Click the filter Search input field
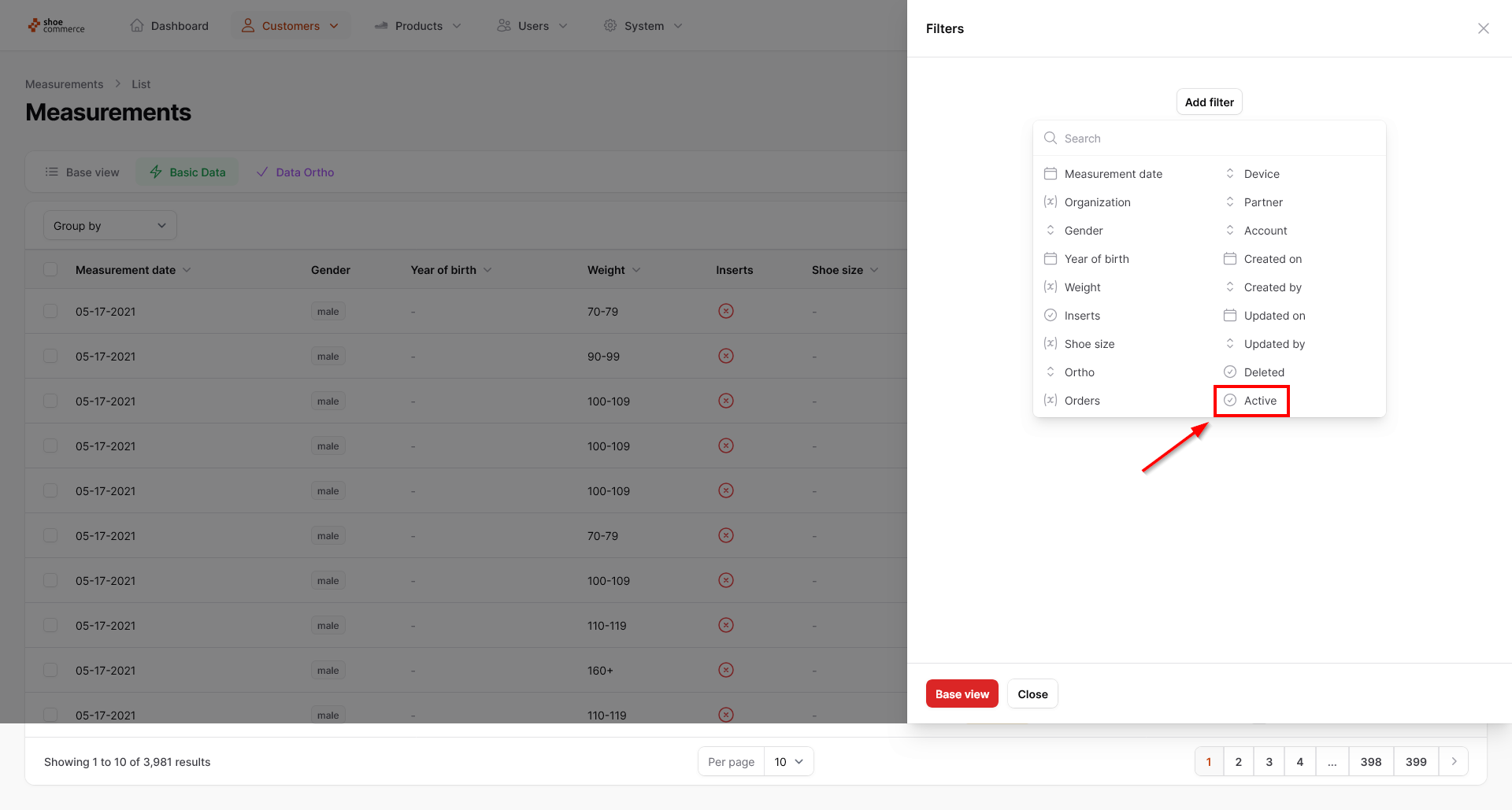 coord(1210,138)
